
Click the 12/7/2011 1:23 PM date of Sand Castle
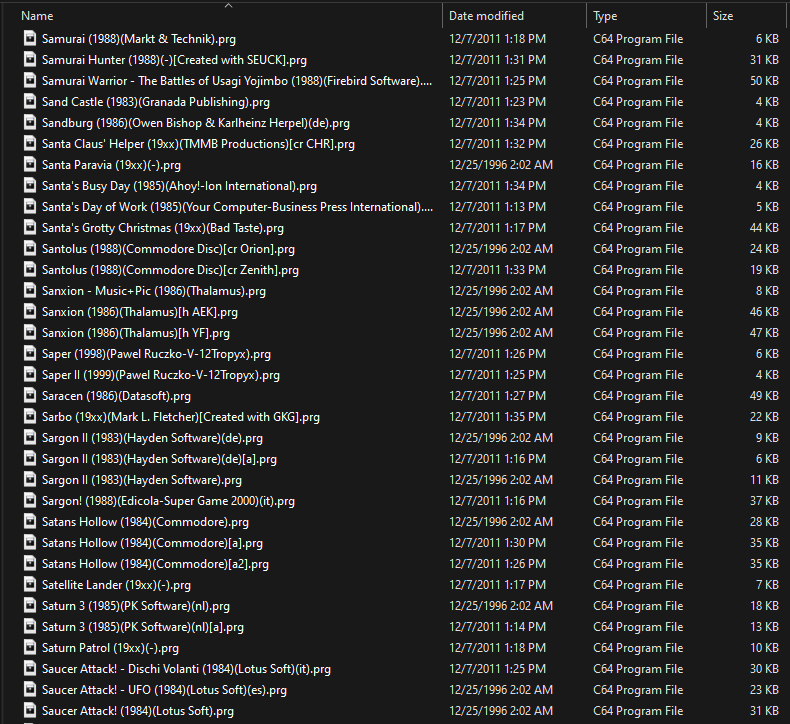(497, 102)
